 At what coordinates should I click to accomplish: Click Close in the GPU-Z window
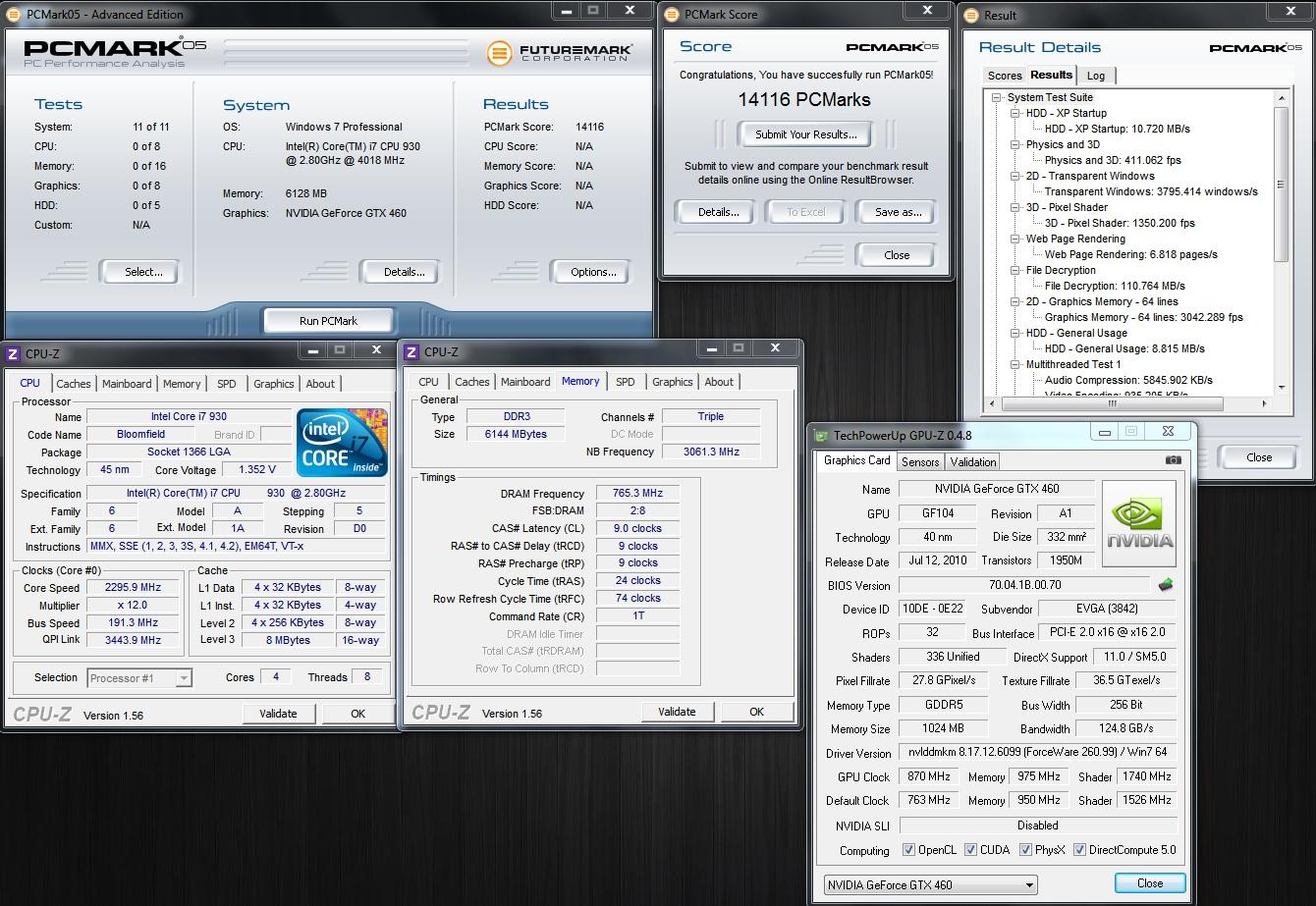click(x=1150, y=883)
